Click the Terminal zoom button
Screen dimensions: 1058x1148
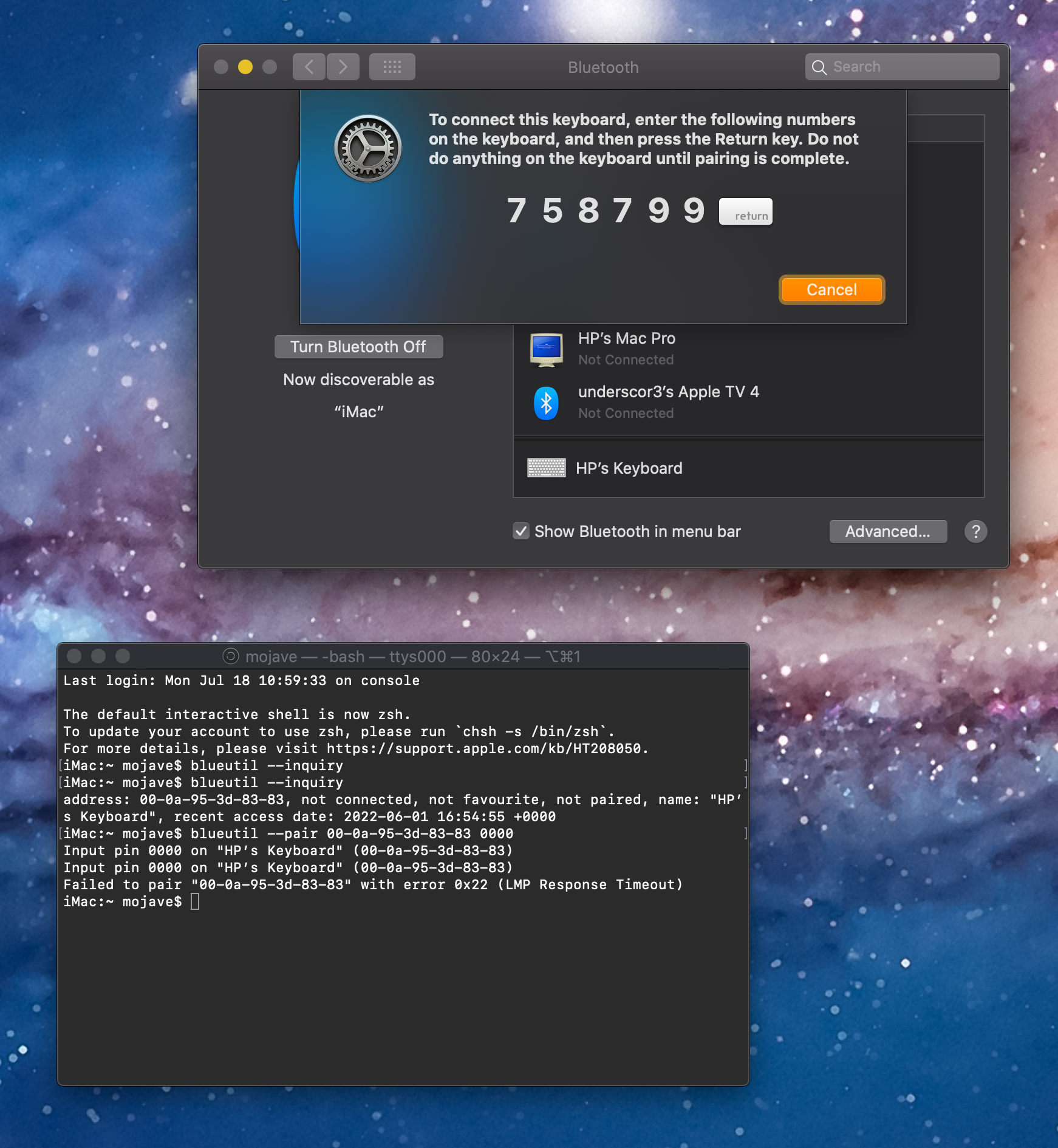tap(123, 656)
